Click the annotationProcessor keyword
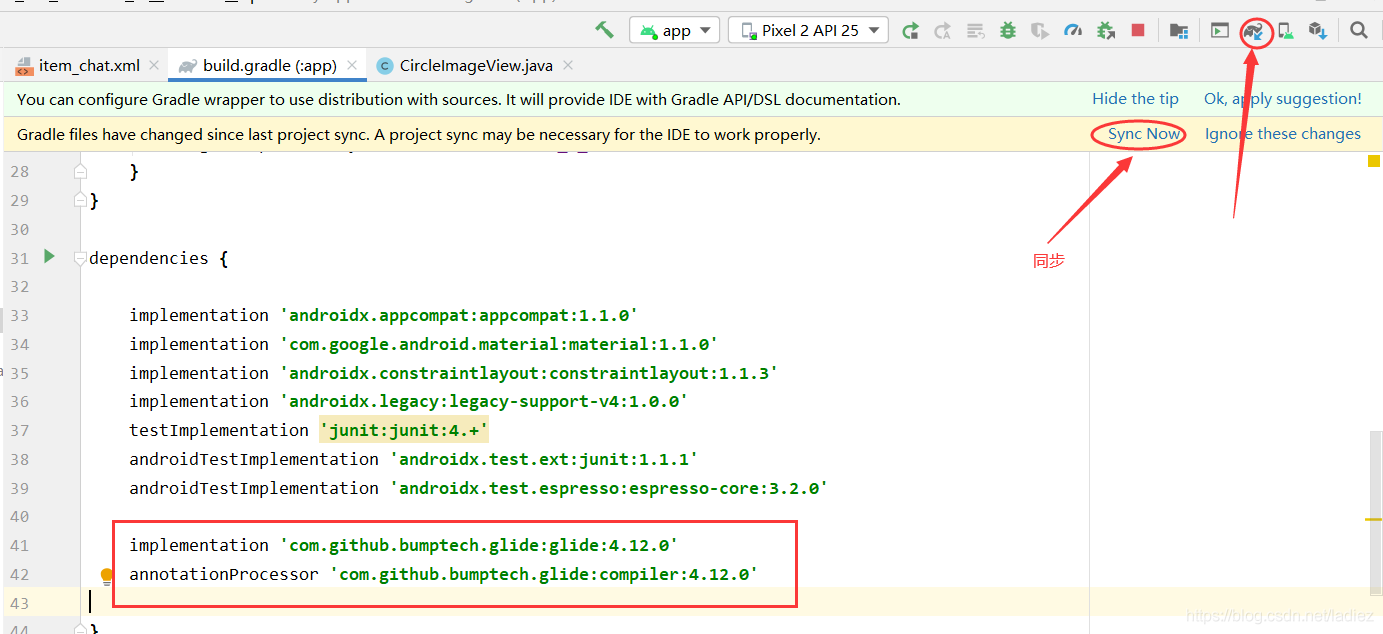Viewport: 1383px width, 634px height. pyautogui.click(x=224, y=574)
